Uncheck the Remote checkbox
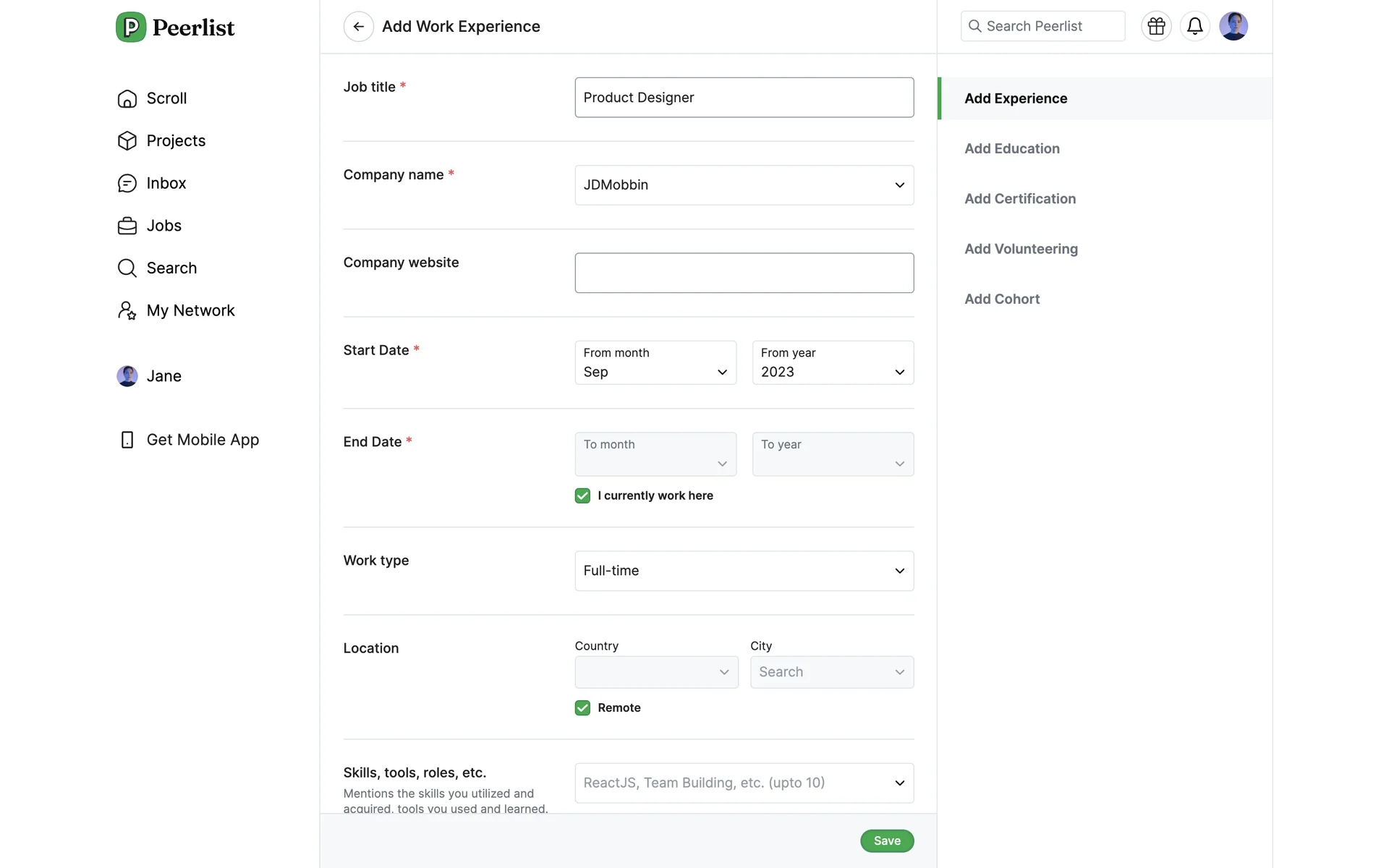 [582, 708]
